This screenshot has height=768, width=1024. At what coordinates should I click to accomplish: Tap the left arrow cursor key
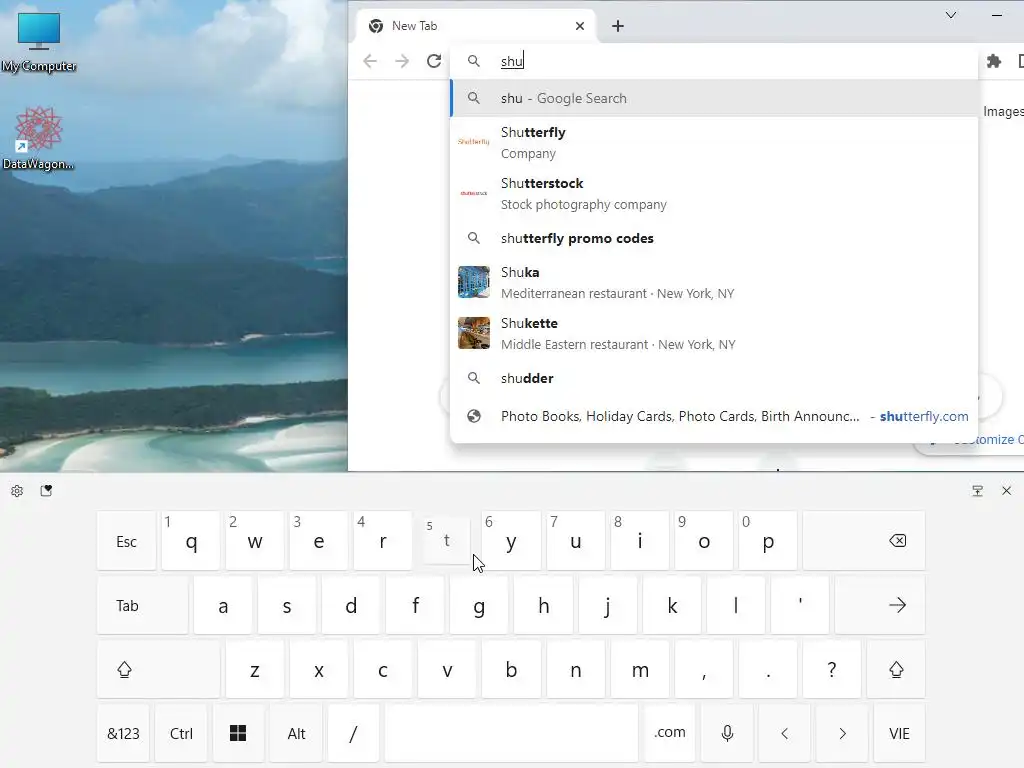[784, 733]
